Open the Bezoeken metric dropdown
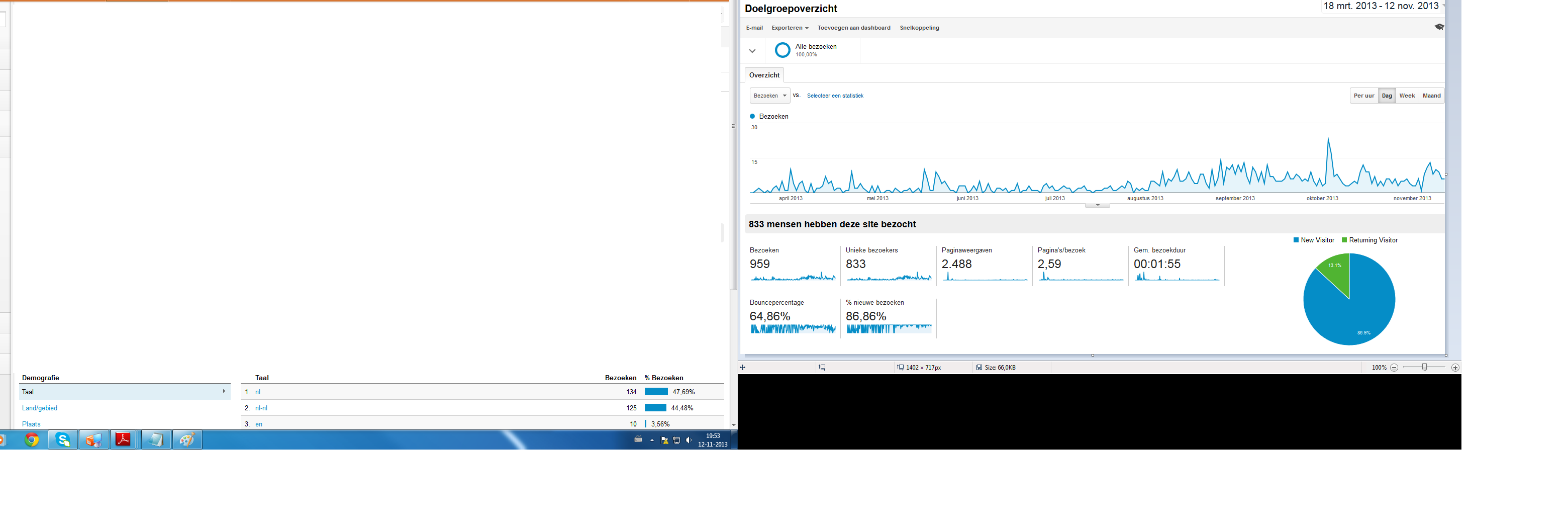 (x=769, y=96)
